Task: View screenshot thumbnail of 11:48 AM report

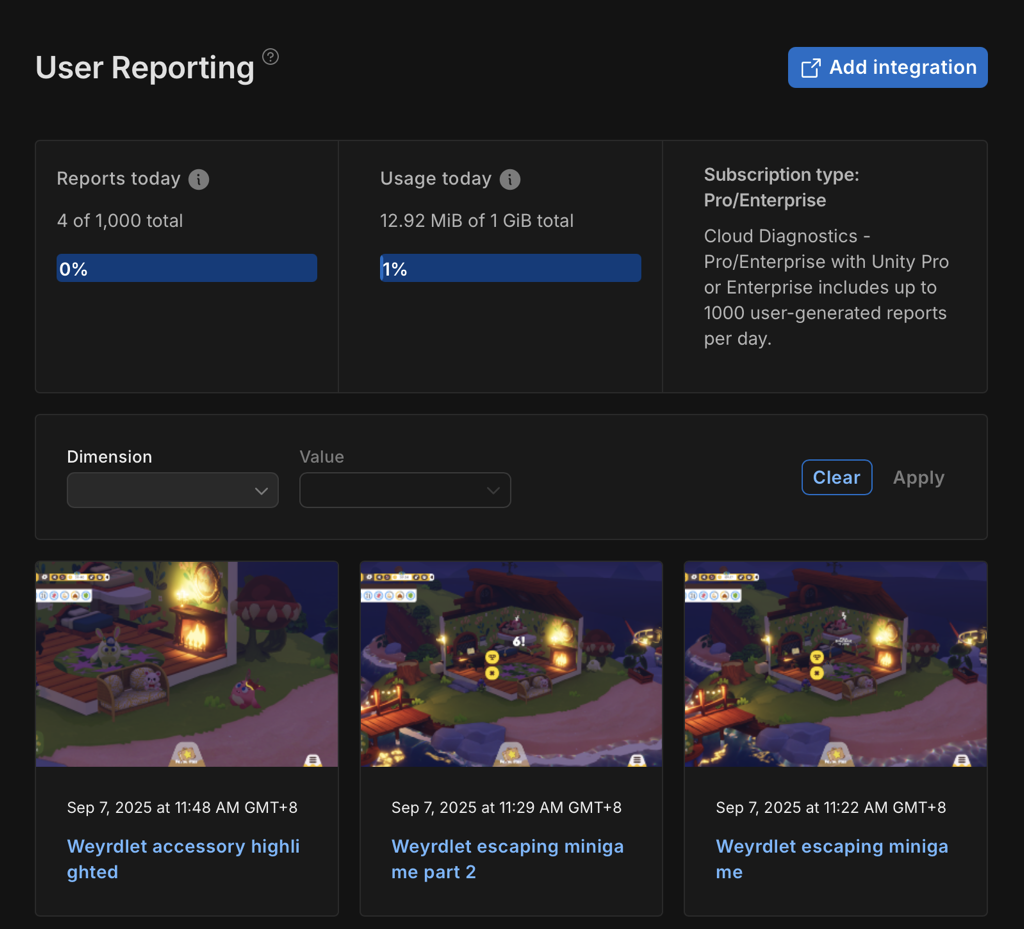Action: coord(187,664)
